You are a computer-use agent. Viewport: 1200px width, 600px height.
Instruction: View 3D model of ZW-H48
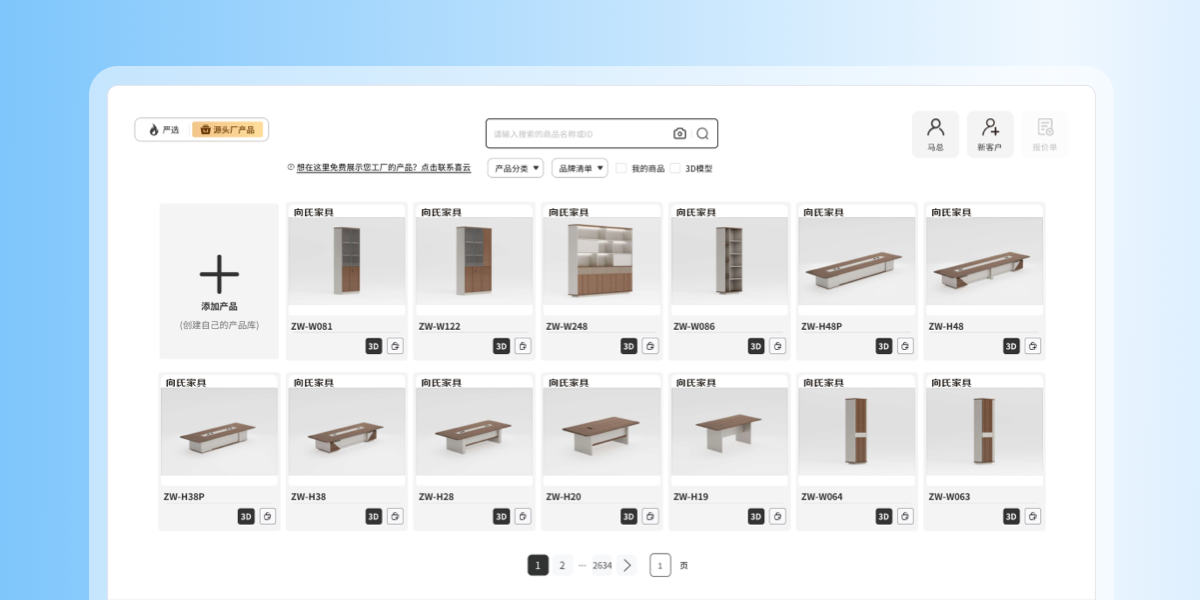tap(1011, 346)
